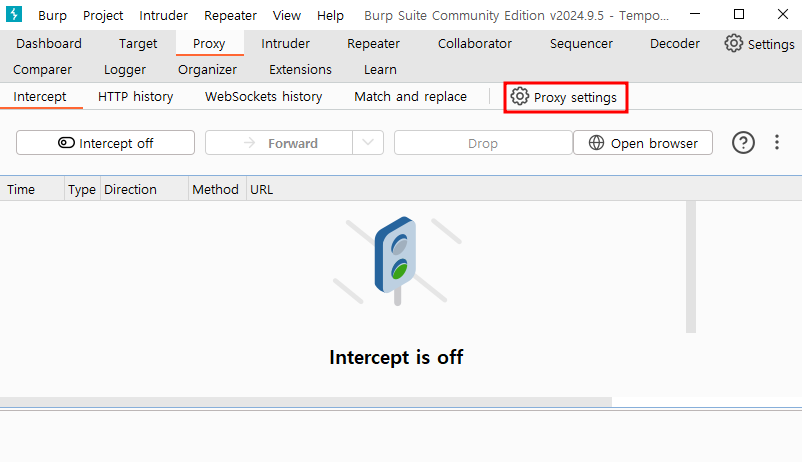The height and width of the screenshot is (462, 802).
Task: Switch to the Intruder tool tab
Action: (285, 43)
